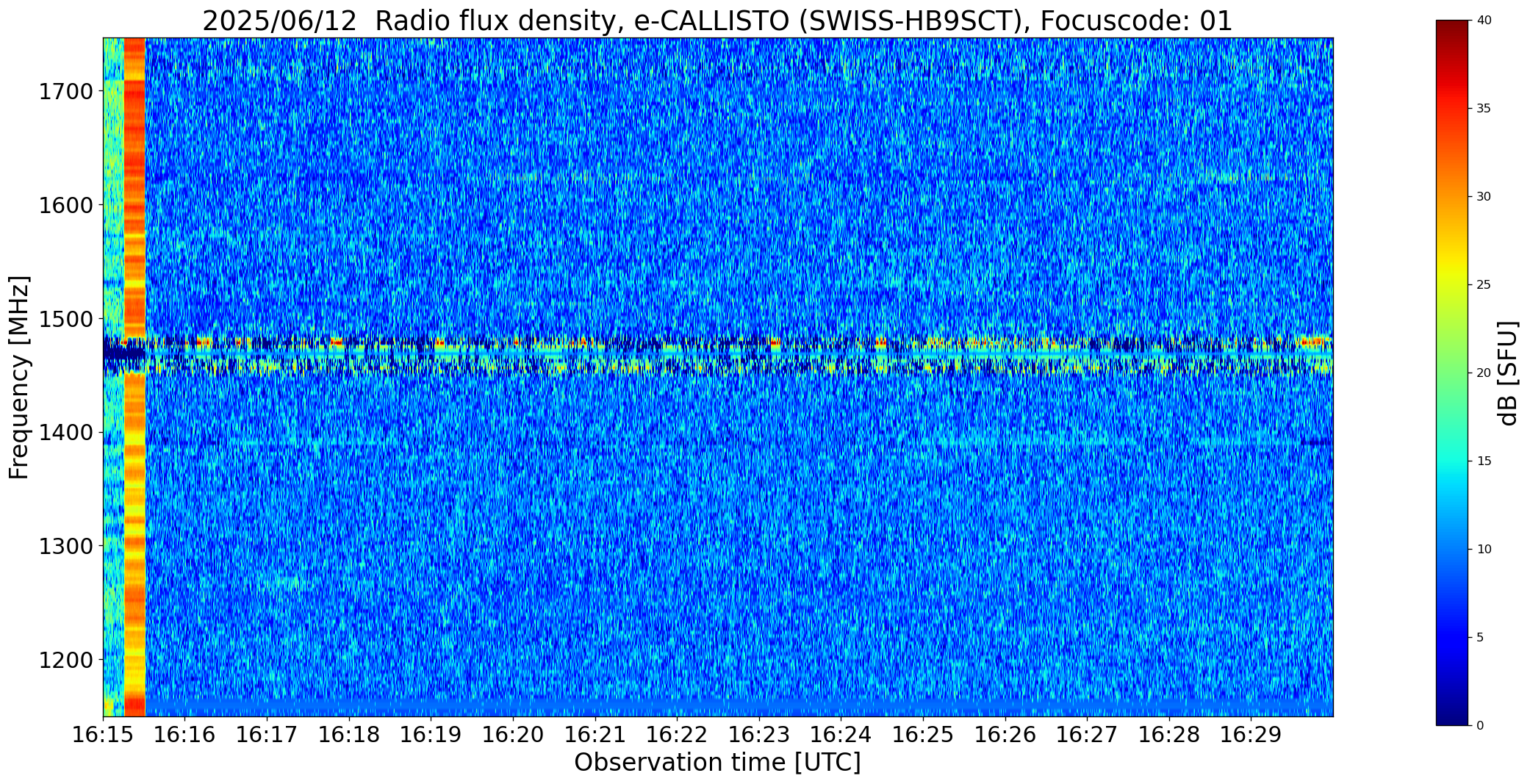Click the colorbar tick label 20
The height and width of the screenshot is (784, 1530).
point(1484,373)
